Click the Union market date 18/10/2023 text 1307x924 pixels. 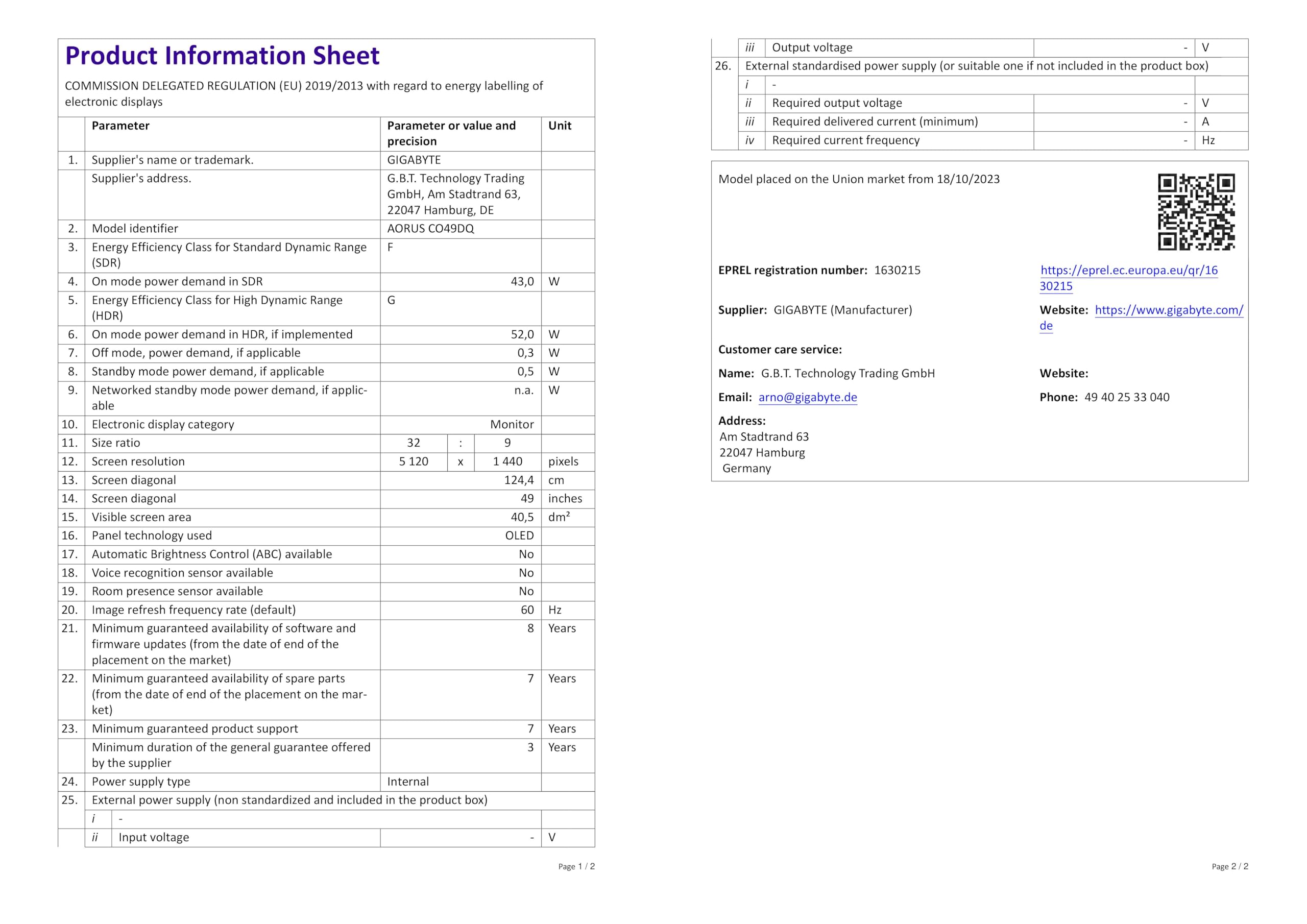(x=967, y=179)
